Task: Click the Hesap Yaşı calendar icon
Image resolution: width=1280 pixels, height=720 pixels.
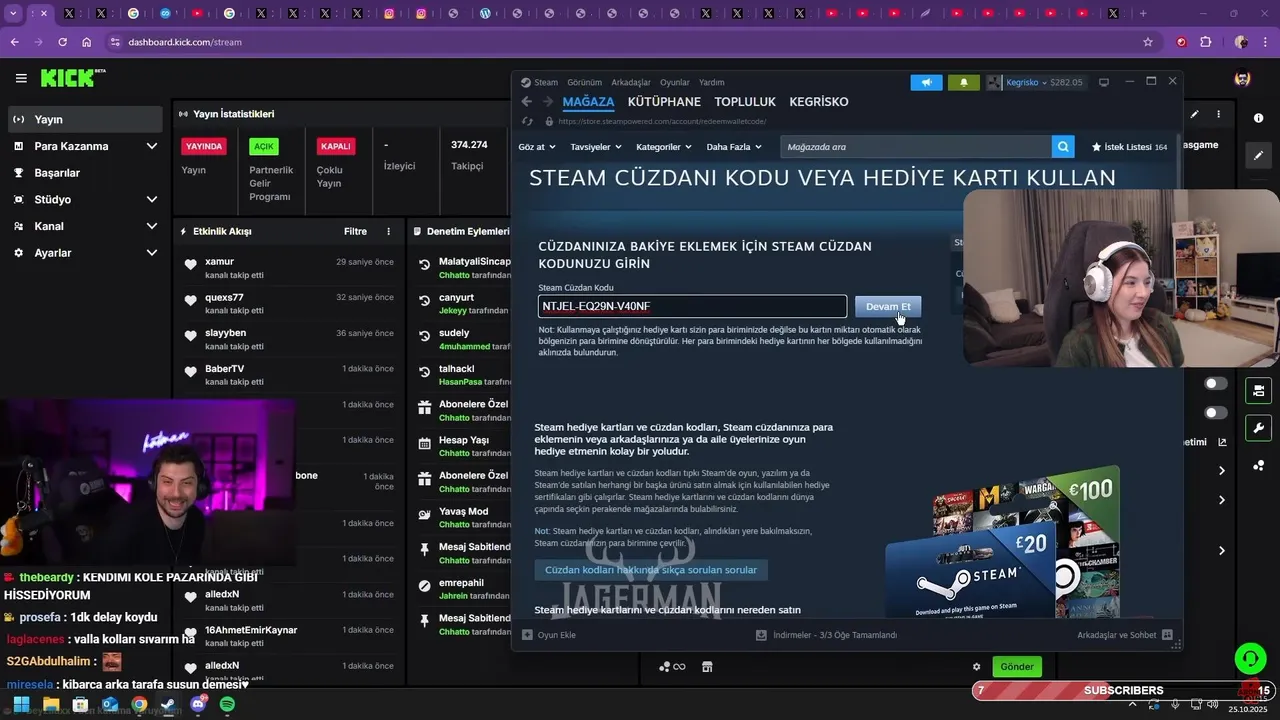Action: (424, 442)
